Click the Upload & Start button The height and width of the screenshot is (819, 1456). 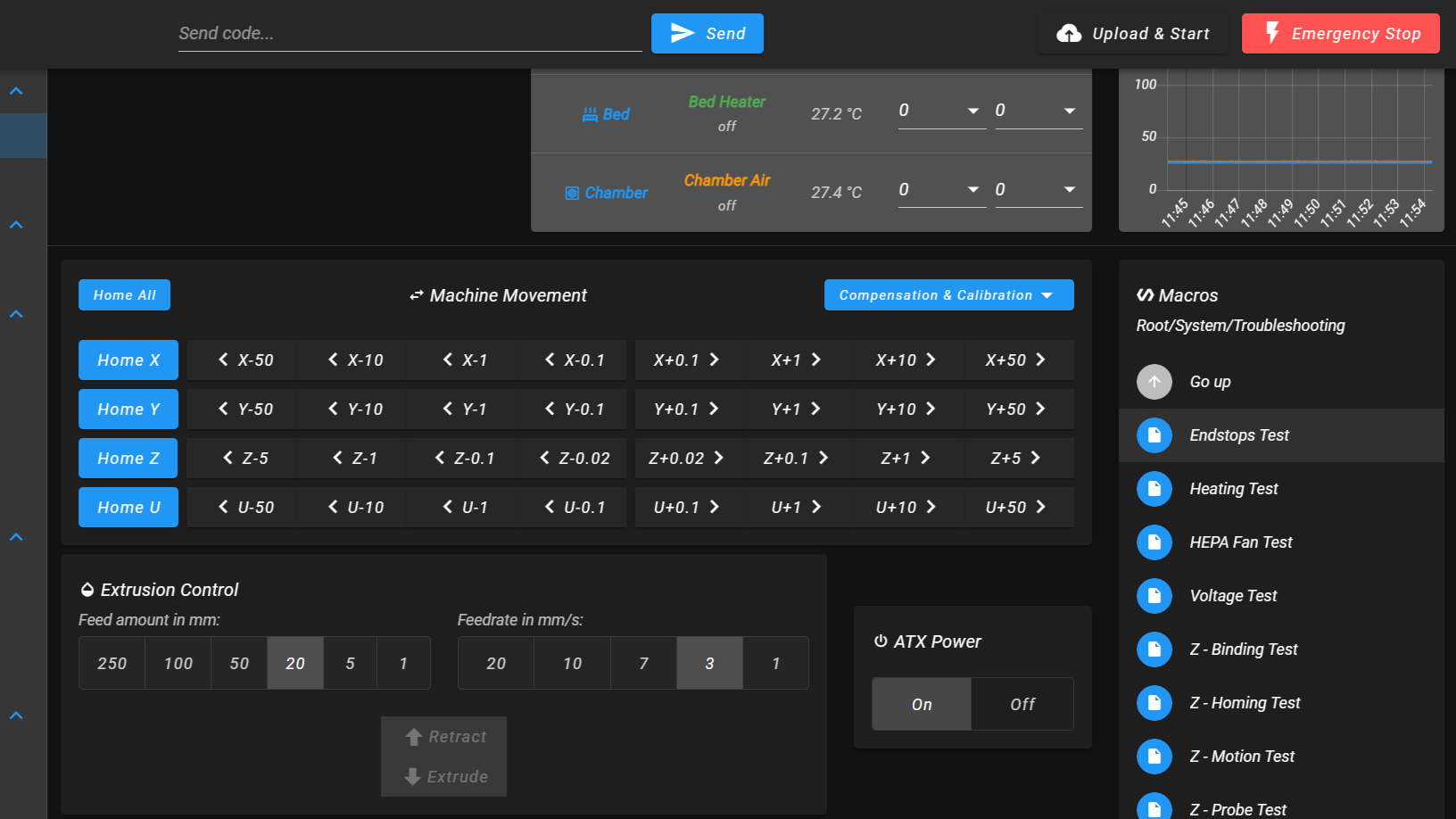pos(1133,34)
